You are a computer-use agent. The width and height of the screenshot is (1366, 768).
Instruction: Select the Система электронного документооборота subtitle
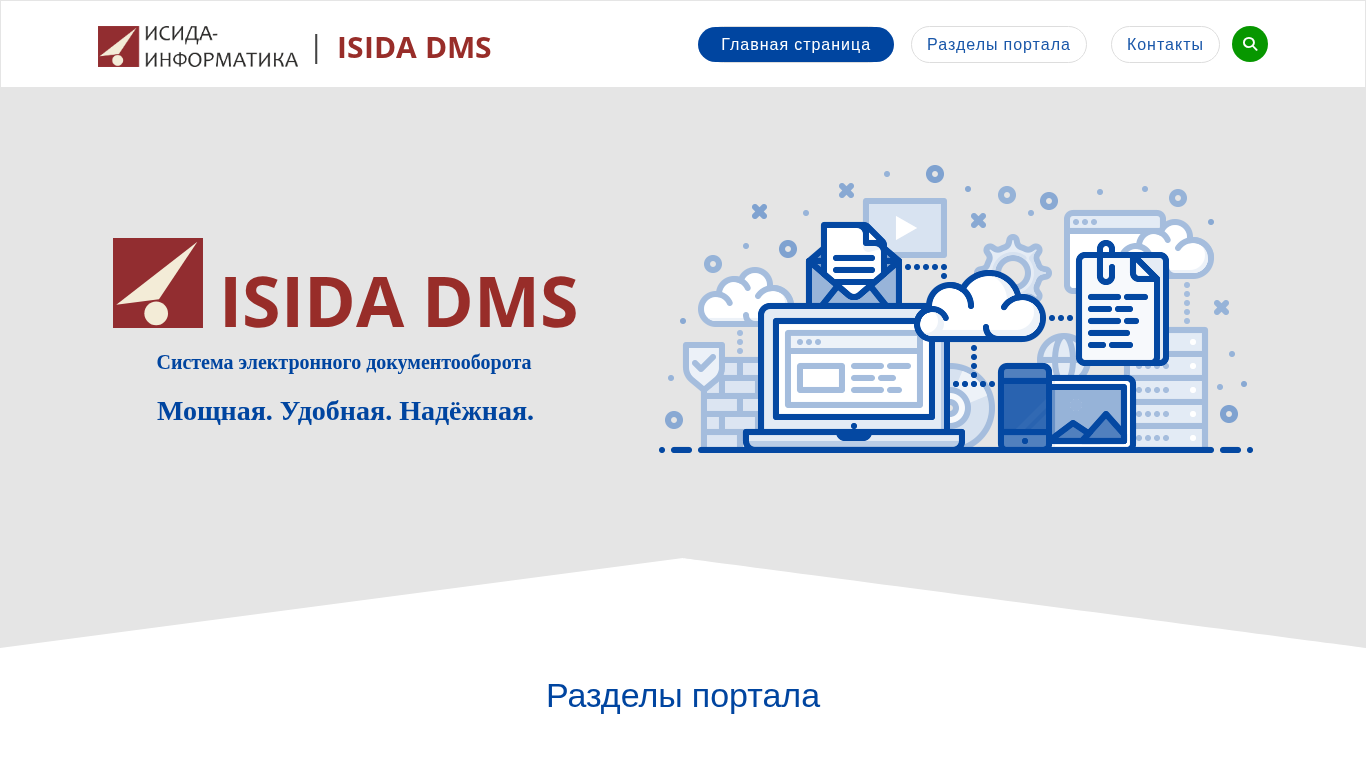[x=344, y=362]
